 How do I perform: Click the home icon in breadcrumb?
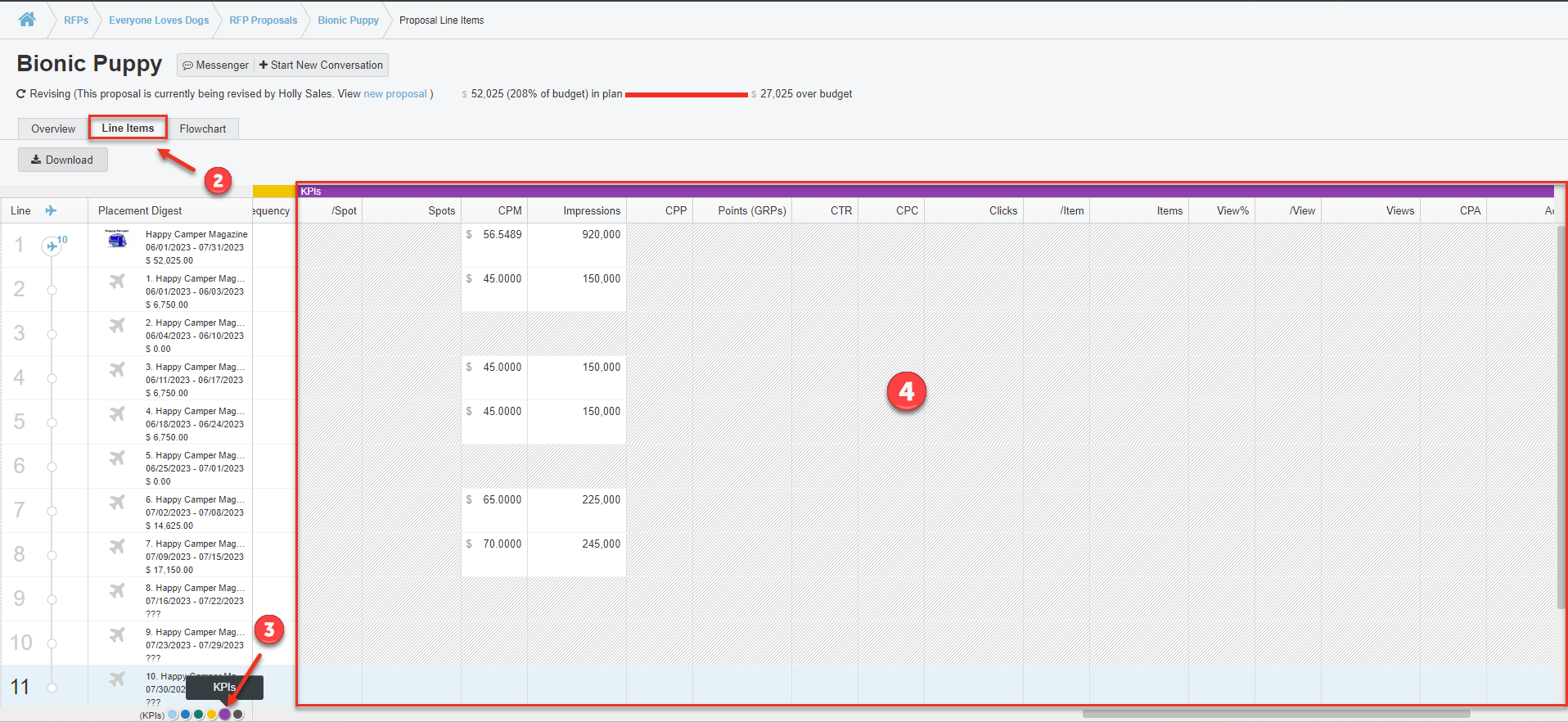27,20
